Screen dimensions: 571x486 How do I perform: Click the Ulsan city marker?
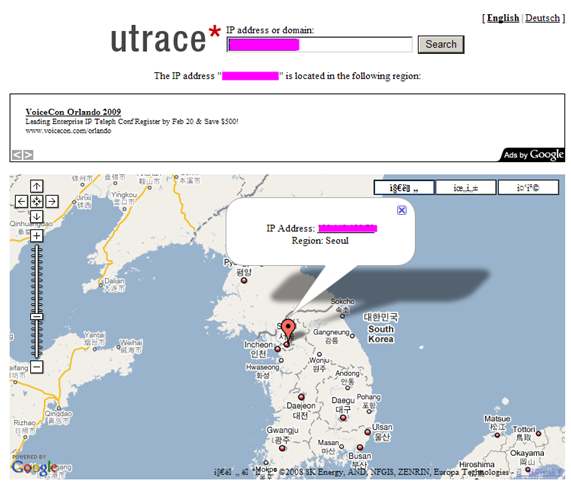coord(368,432)
